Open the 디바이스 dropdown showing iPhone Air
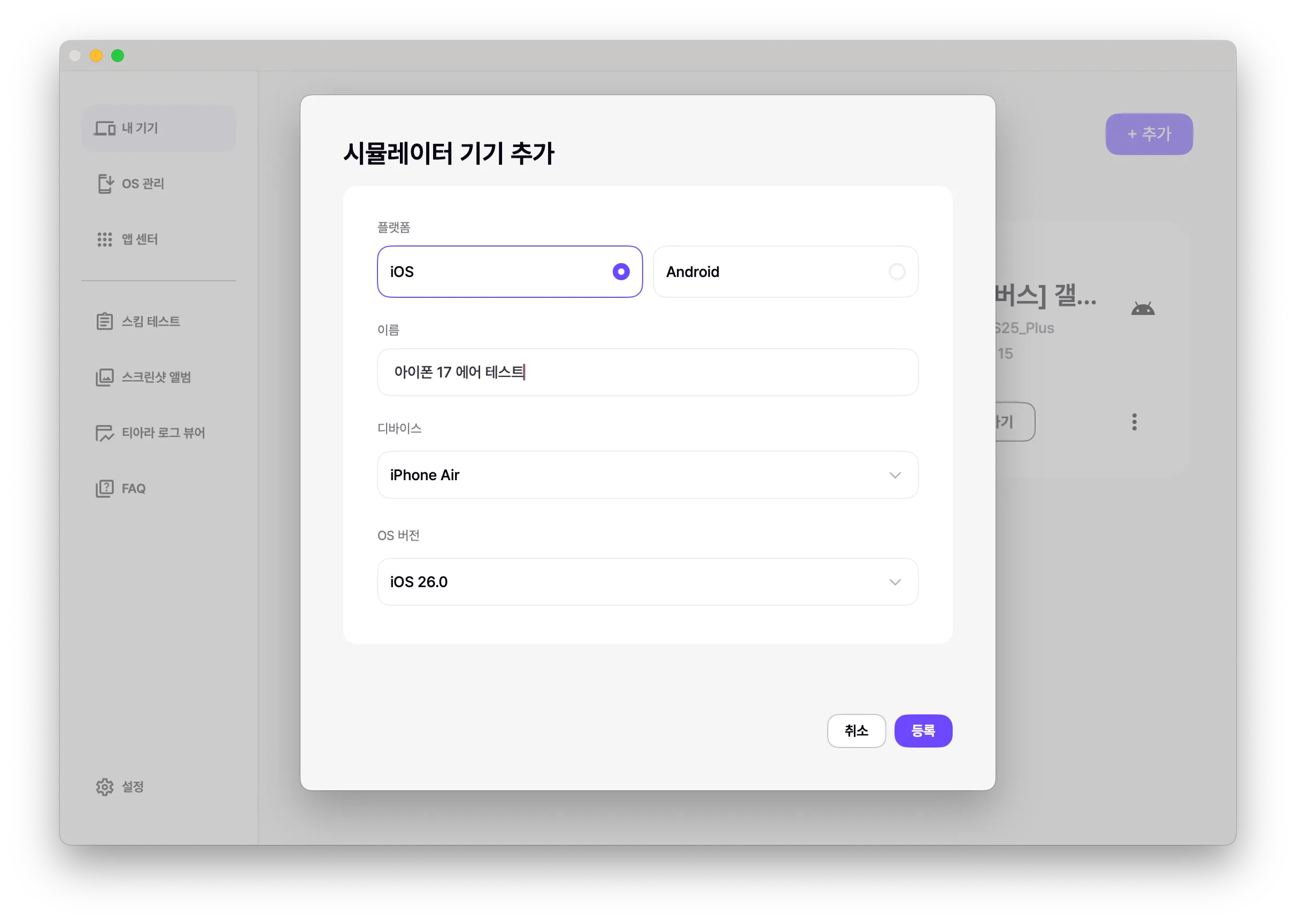 [x=647, y=475]
